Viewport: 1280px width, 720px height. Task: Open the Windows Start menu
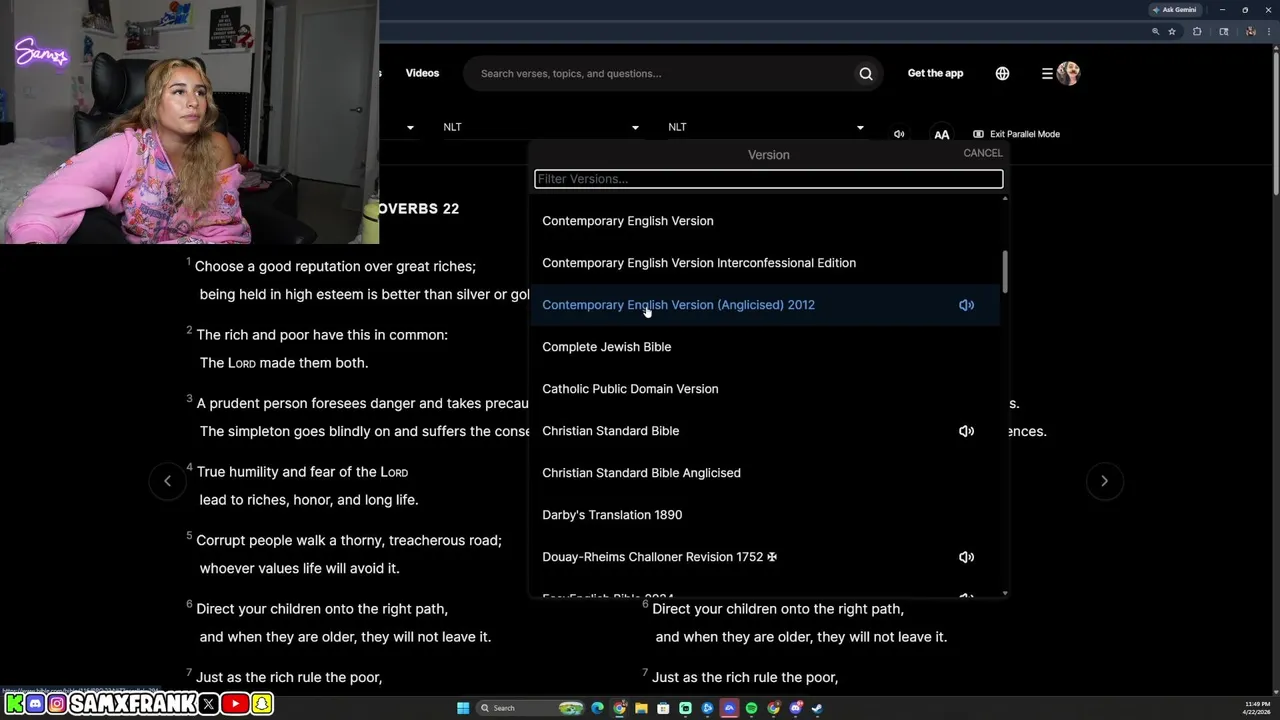(x=463, y=708)
